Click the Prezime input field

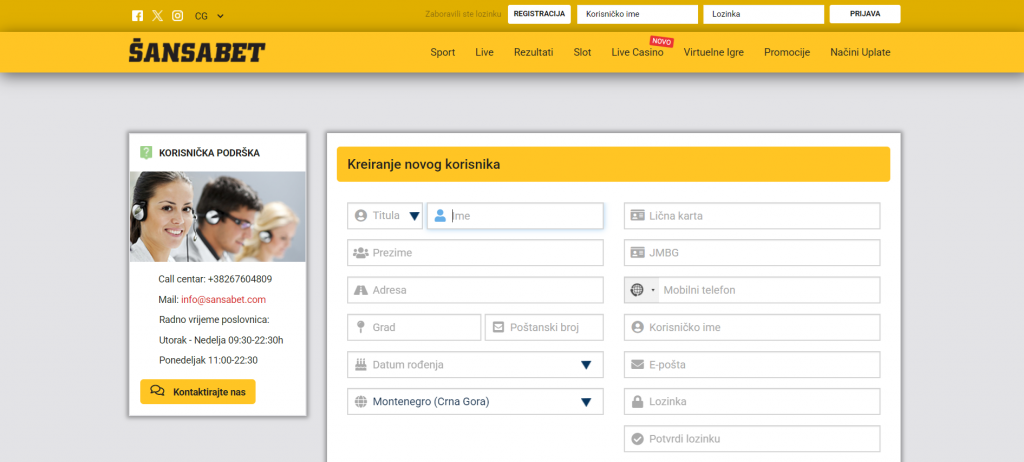coord(475,253)
